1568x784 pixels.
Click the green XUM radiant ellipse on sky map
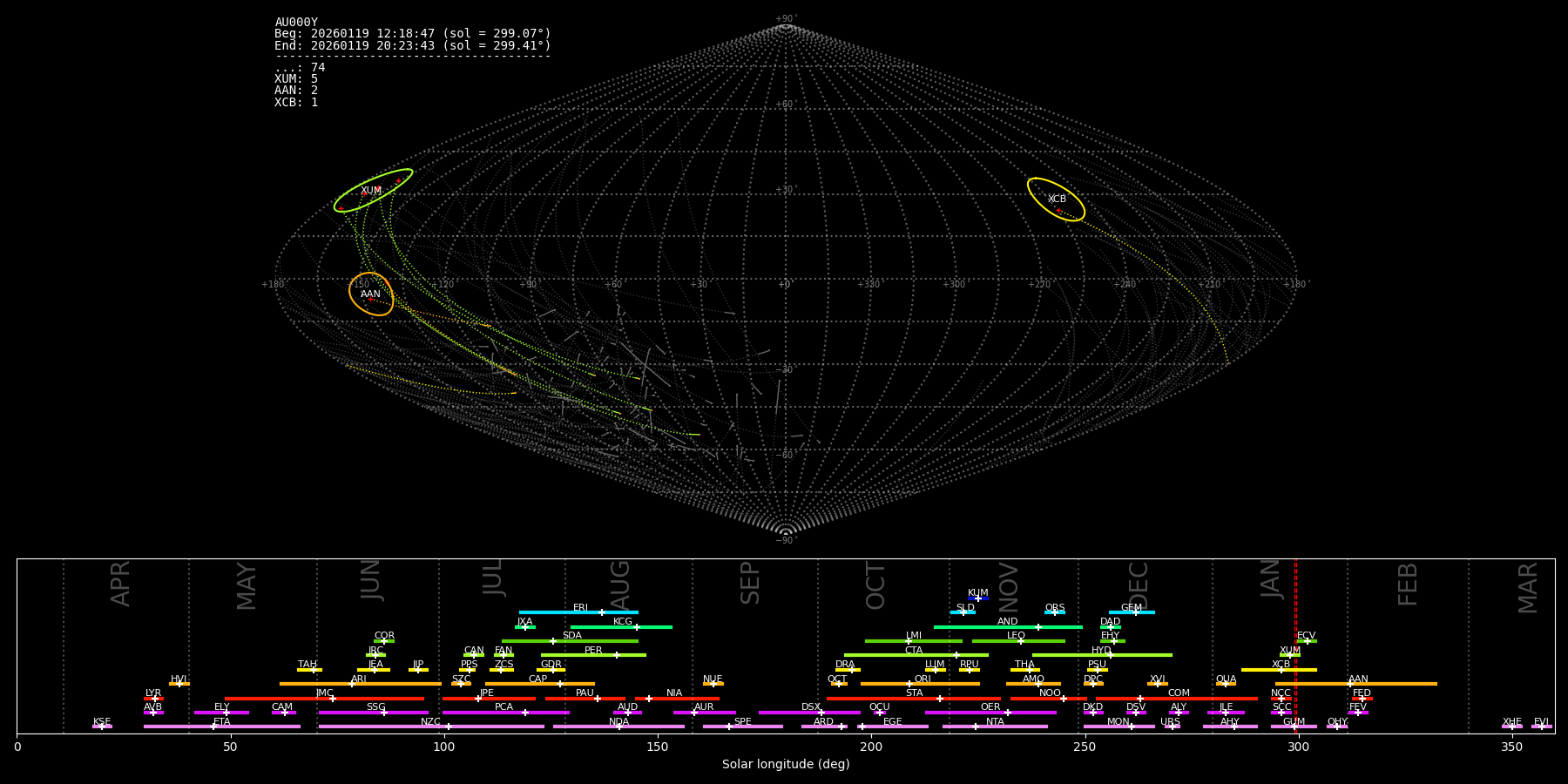coord(373,191)
